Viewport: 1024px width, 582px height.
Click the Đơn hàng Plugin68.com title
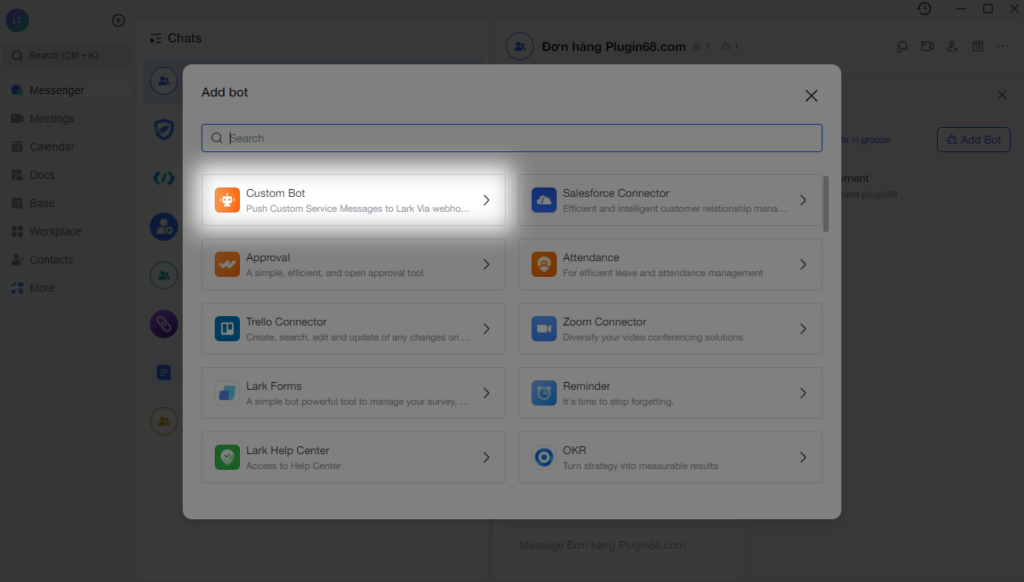[614, 47]
